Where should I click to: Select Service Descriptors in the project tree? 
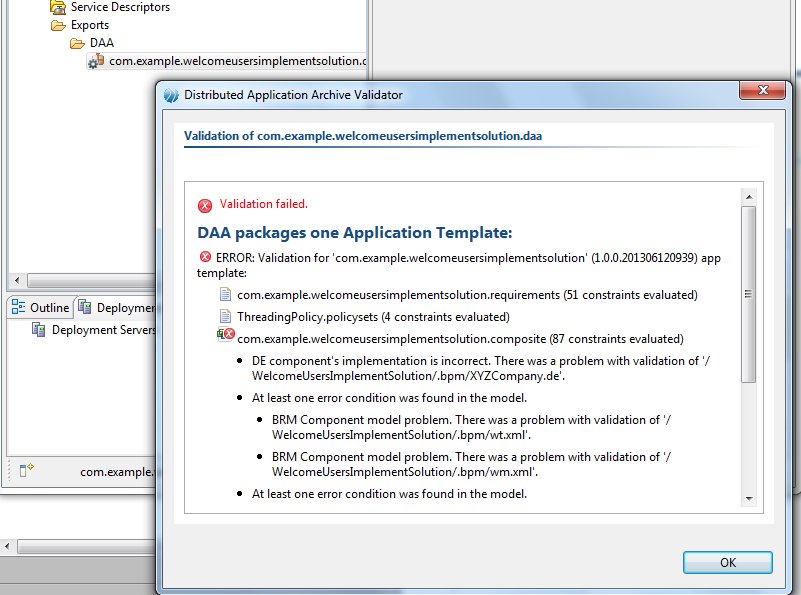[120, 7]
